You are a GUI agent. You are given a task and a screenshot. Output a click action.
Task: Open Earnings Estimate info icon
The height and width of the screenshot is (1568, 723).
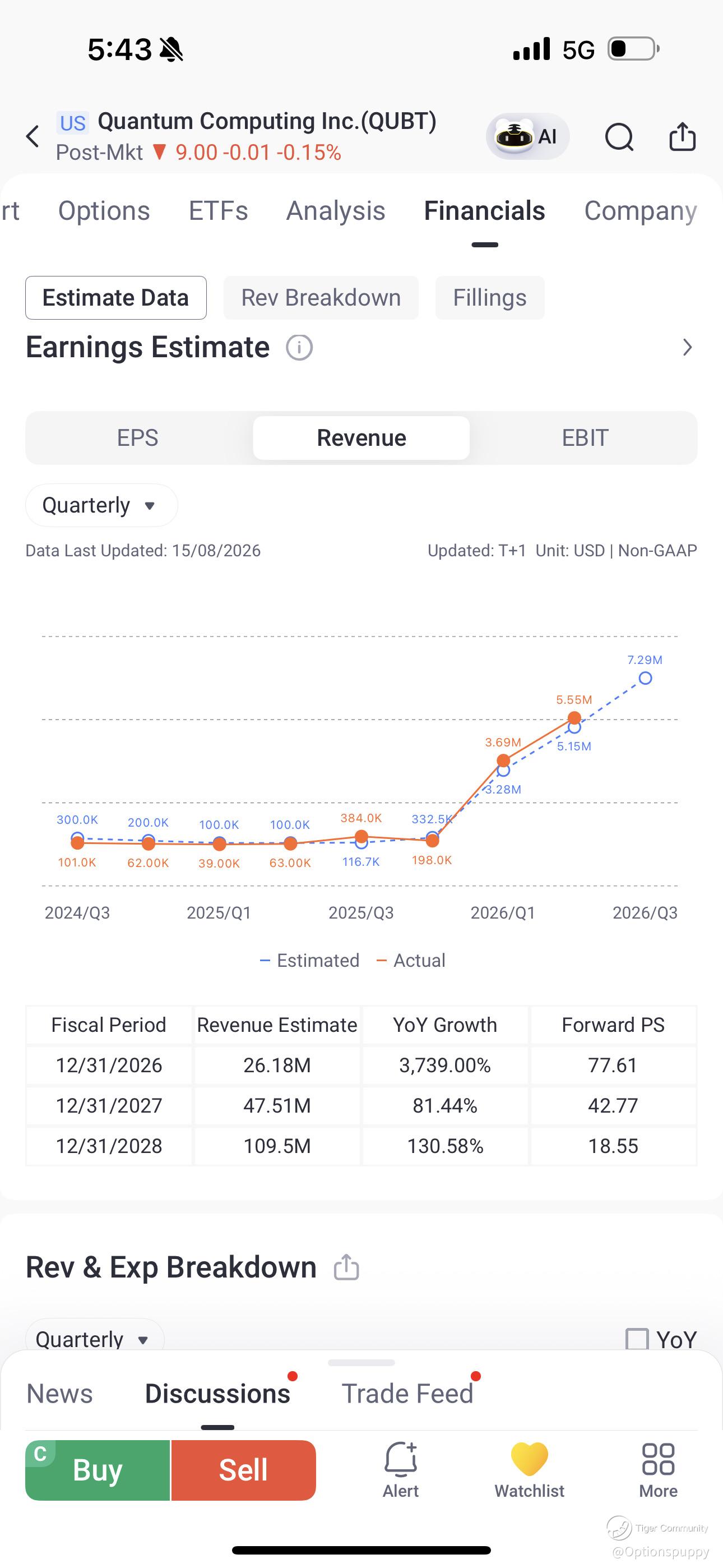(x=299, y=348)
